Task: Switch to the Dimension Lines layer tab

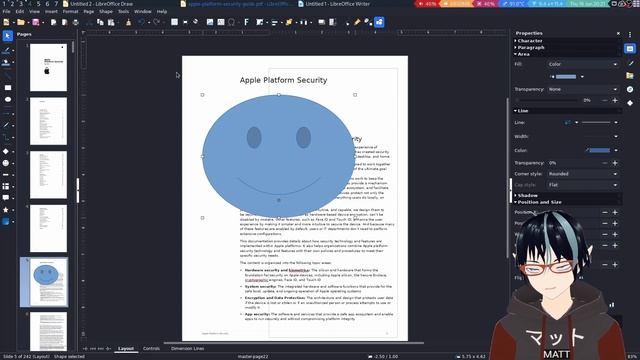Action: coord(187,349)
